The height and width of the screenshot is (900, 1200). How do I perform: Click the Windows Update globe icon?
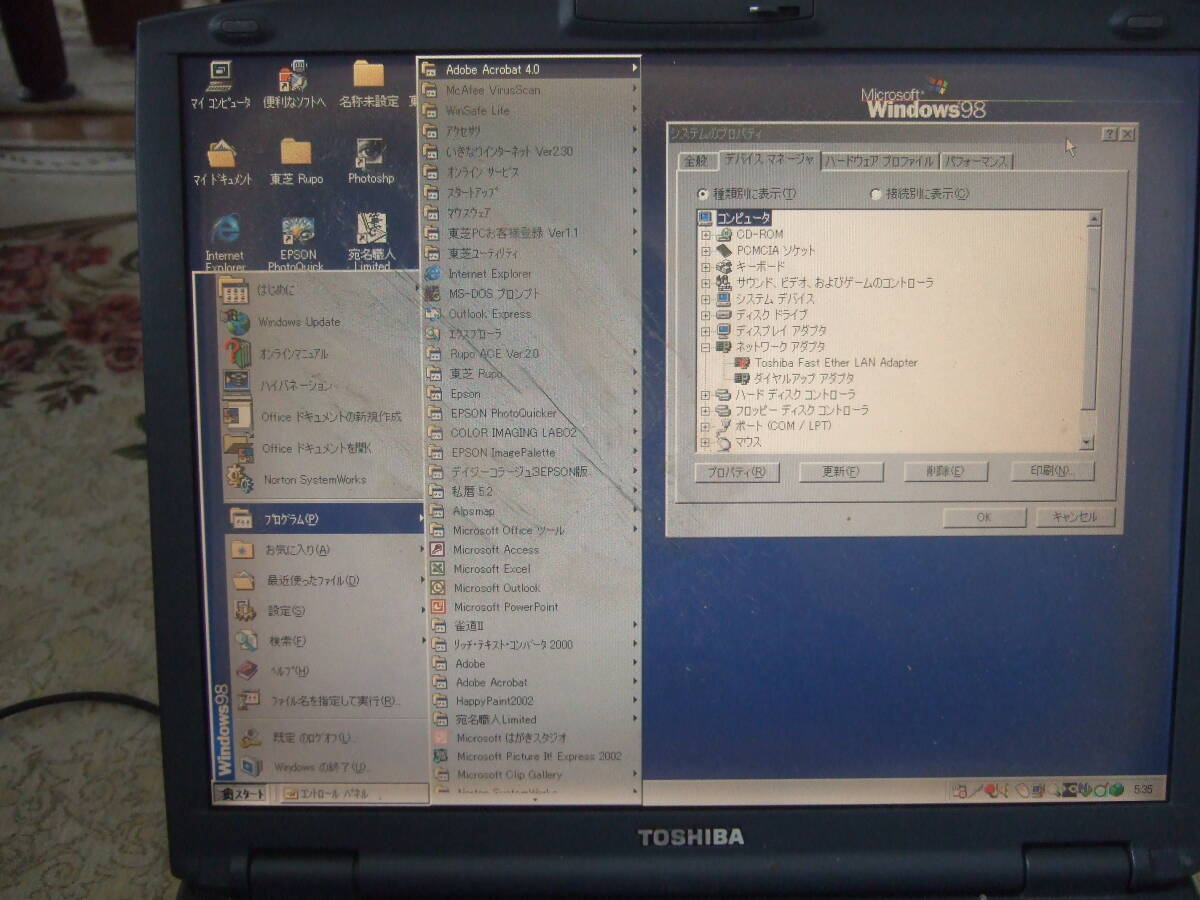click(236, 322)
